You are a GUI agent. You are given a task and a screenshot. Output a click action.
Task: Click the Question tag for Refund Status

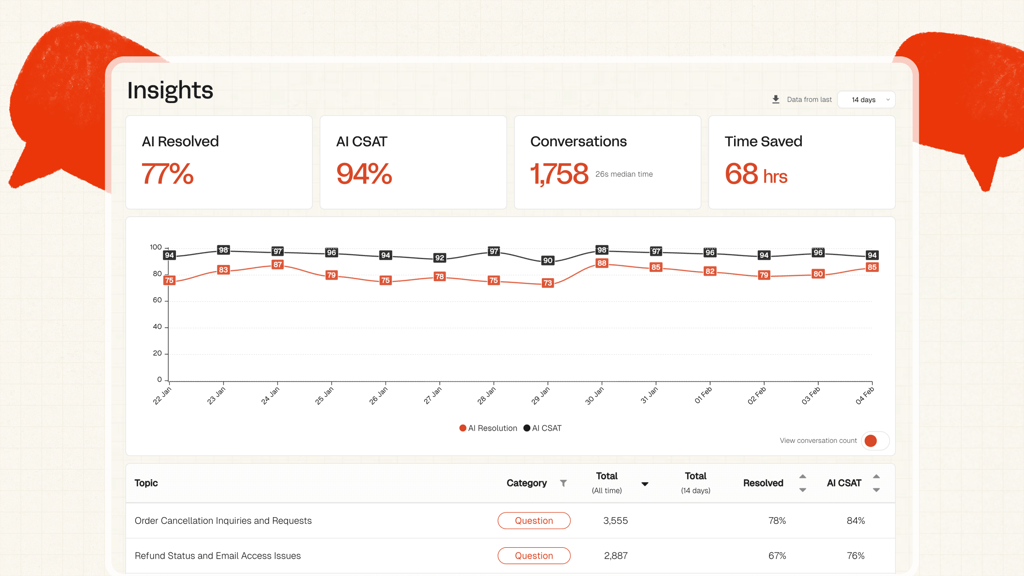coord(534,556)
